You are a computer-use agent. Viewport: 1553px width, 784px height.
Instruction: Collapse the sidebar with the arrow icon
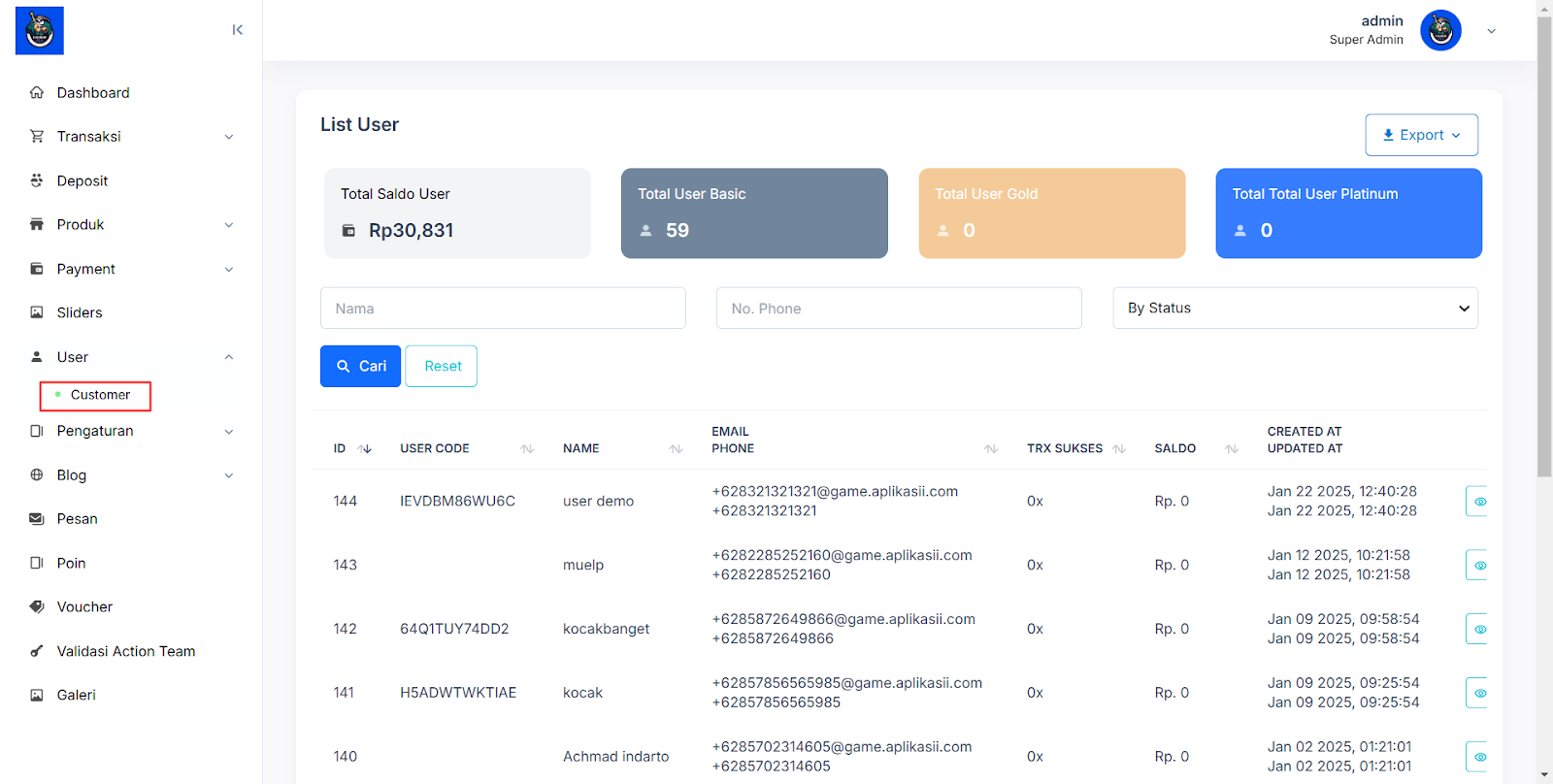click(x=238, y=30)
